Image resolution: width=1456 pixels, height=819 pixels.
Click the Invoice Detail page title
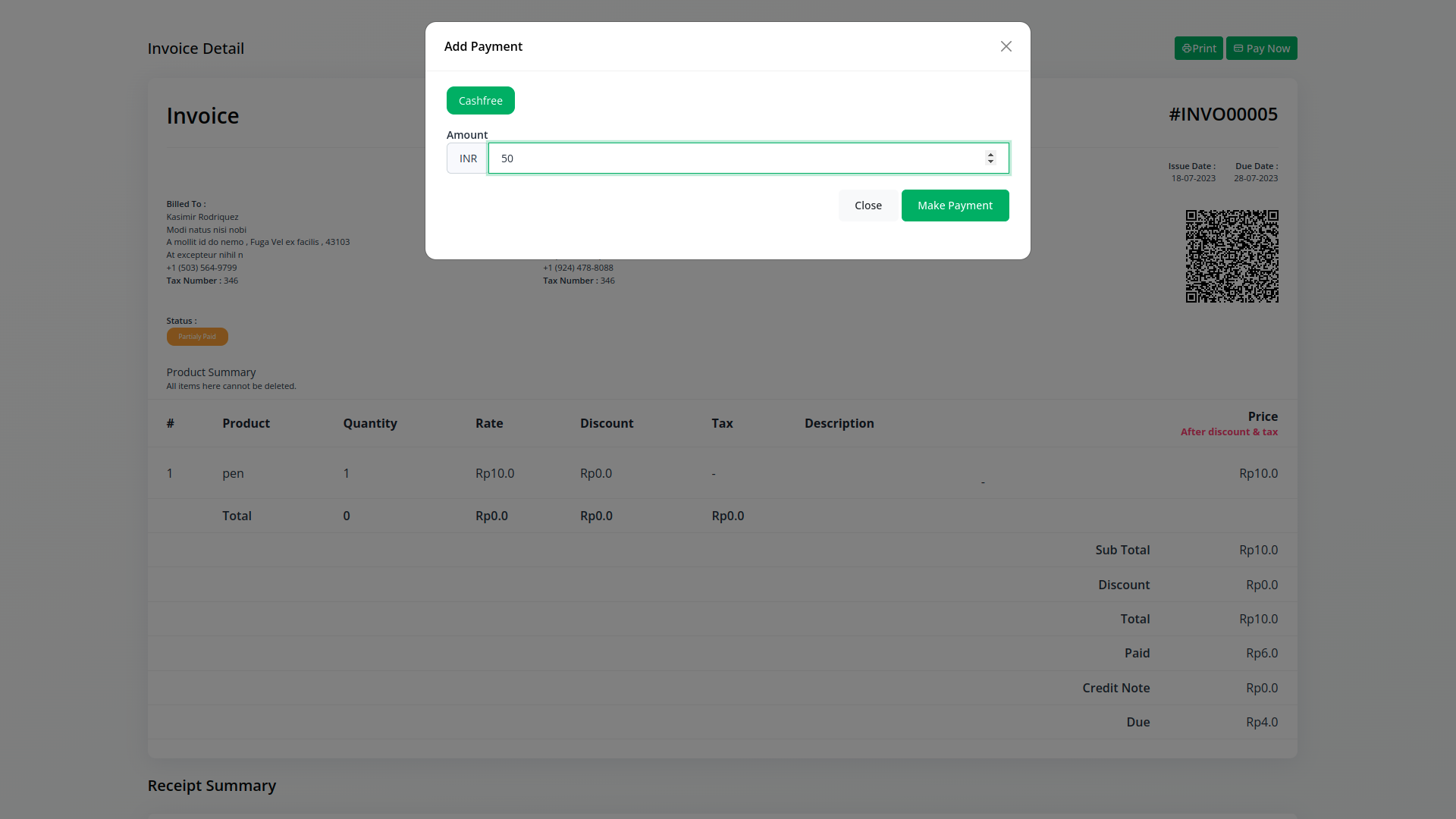[x=196, y=49]
